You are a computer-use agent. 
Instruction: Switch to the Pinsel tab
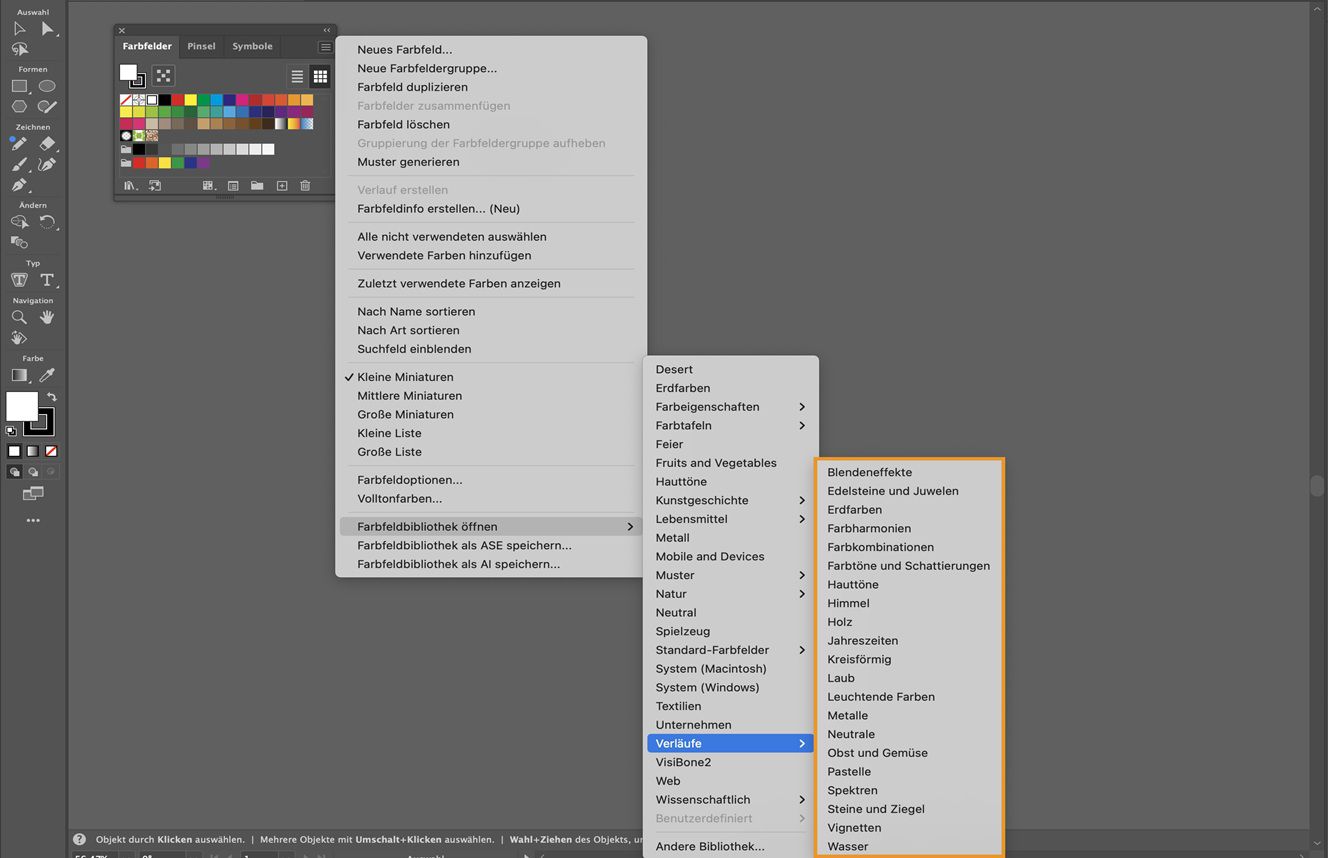[x=201, y=46]
